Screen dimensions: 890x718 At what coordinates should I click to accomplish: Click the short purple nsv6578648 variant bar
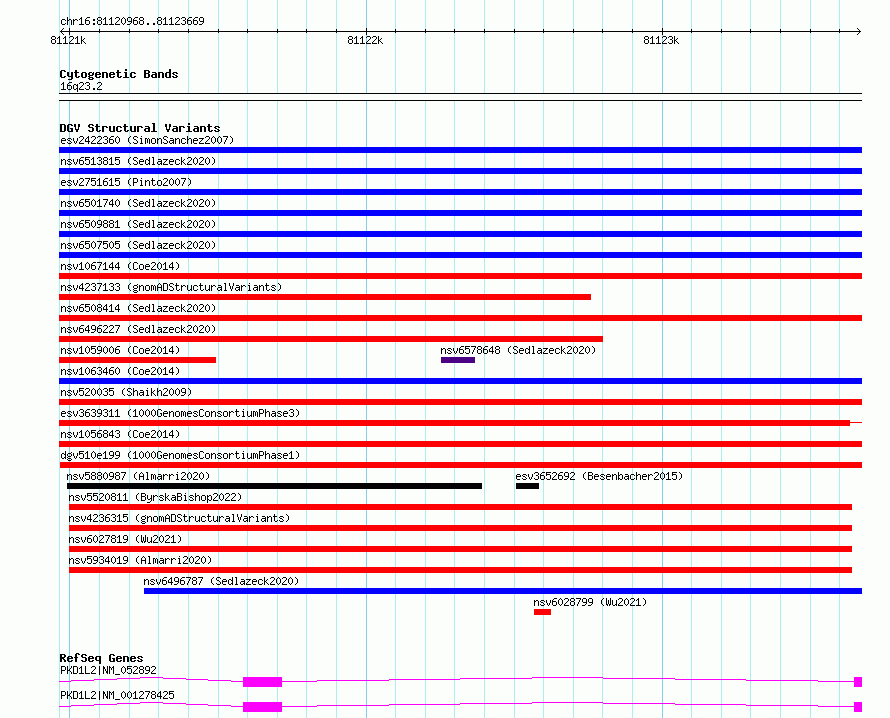(457, 360)
